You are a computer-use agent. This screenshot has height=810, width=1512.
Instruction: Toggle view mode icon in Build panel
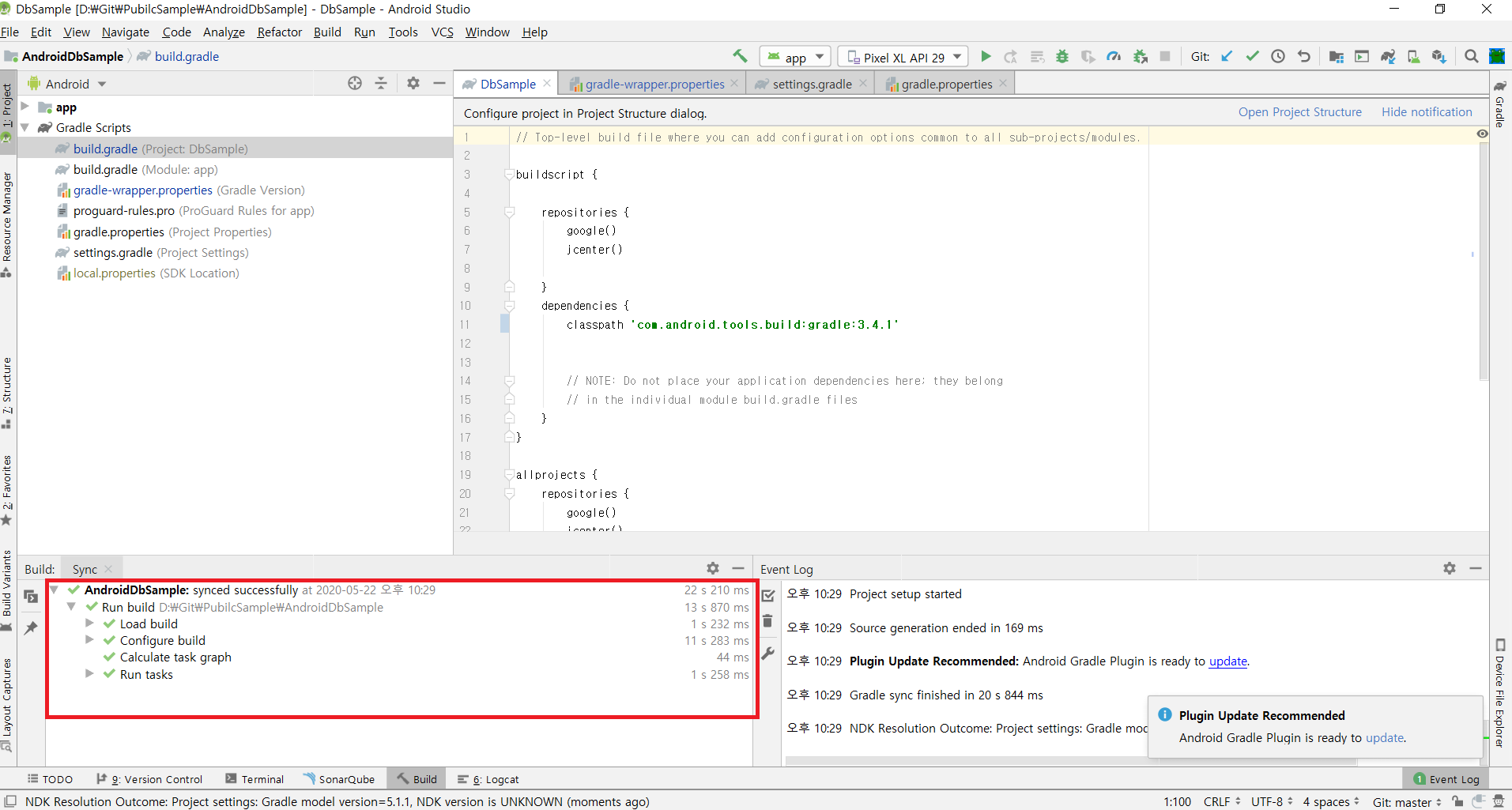pos(31,597)
